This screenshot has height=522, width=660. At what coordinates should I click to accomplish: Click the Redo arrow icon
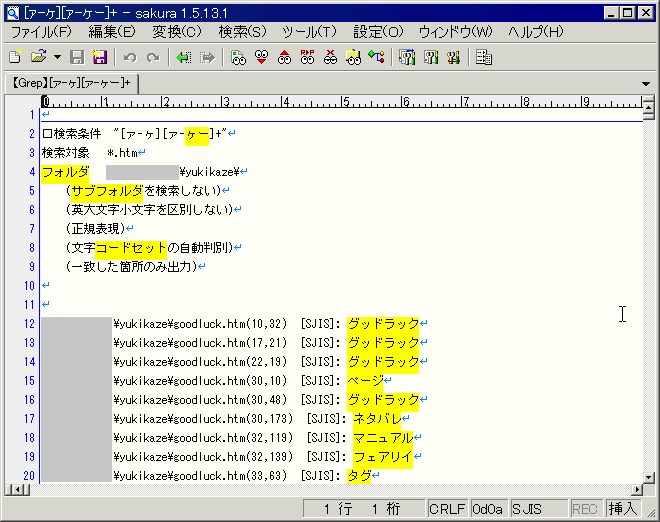tap(153, 57)
